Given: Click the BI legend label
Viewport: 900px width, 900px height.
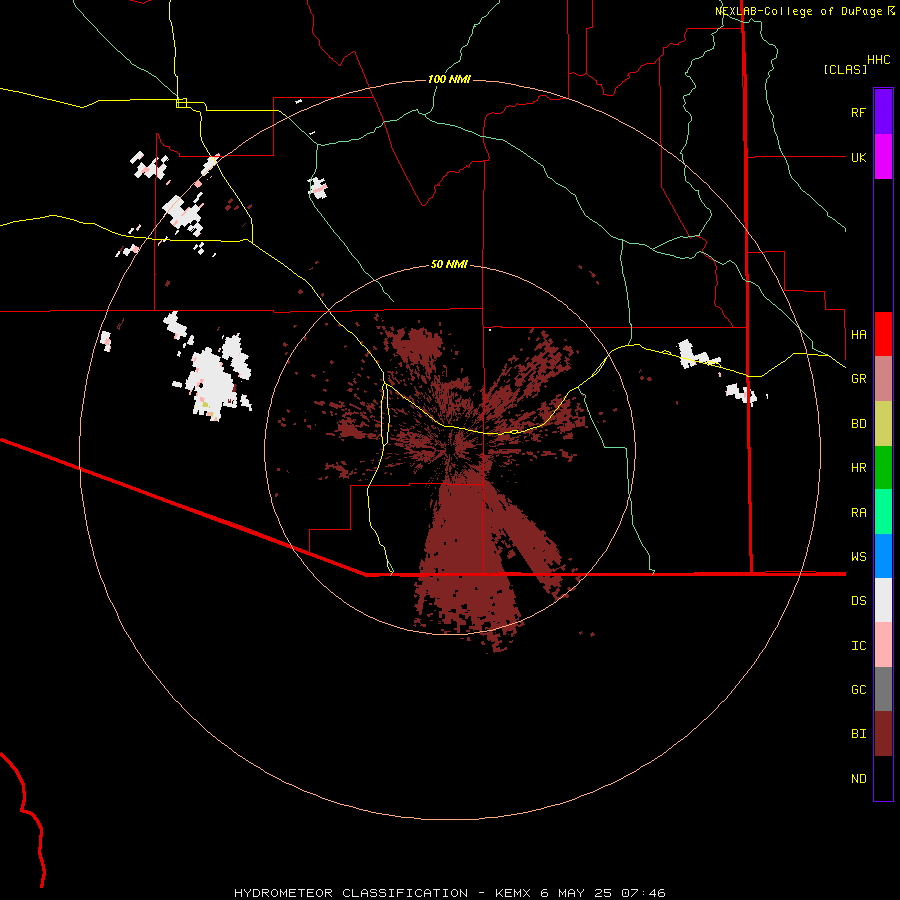Looking at the screenshot, I should 858,734.
